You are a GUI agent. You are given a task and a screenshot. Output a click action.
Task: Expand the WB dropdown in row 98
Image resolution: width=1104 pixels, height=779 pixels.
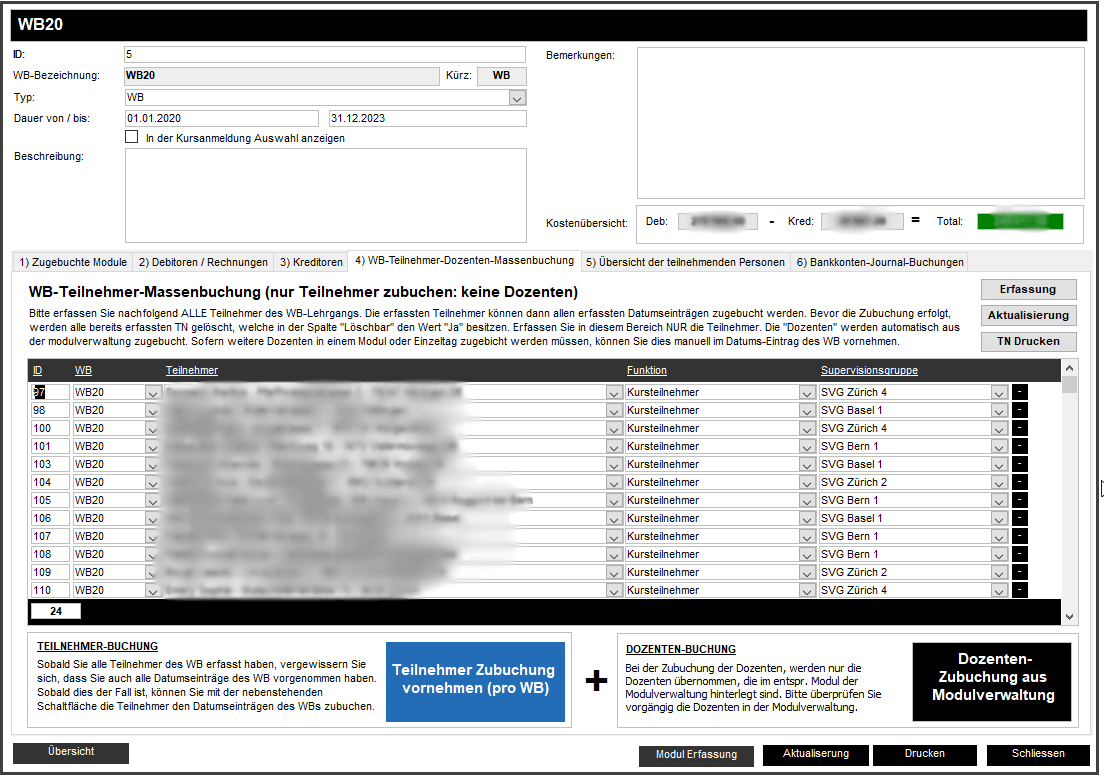pos(152,410)
